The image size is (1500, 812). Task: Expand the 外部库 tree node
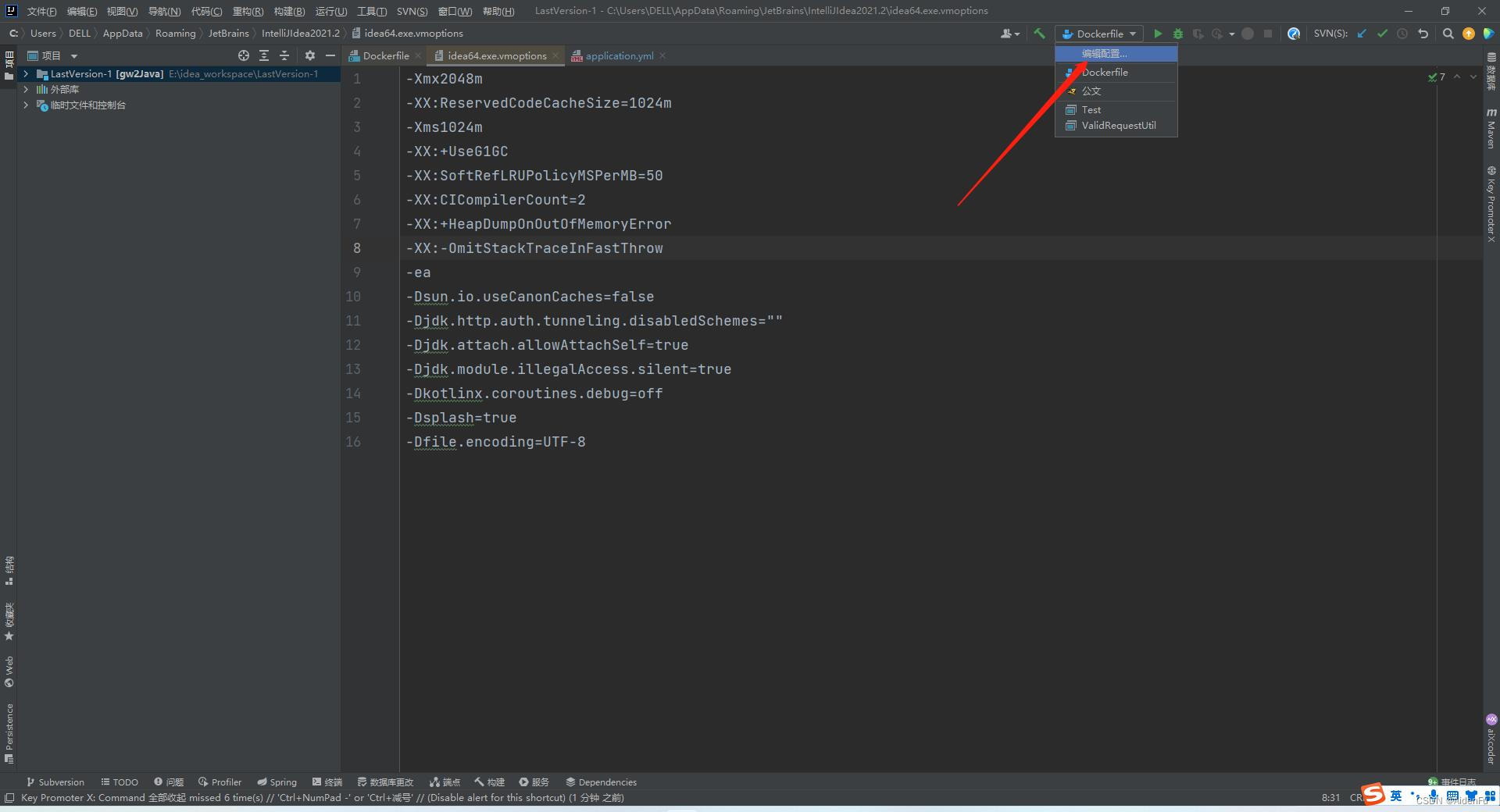pos(26,89)
